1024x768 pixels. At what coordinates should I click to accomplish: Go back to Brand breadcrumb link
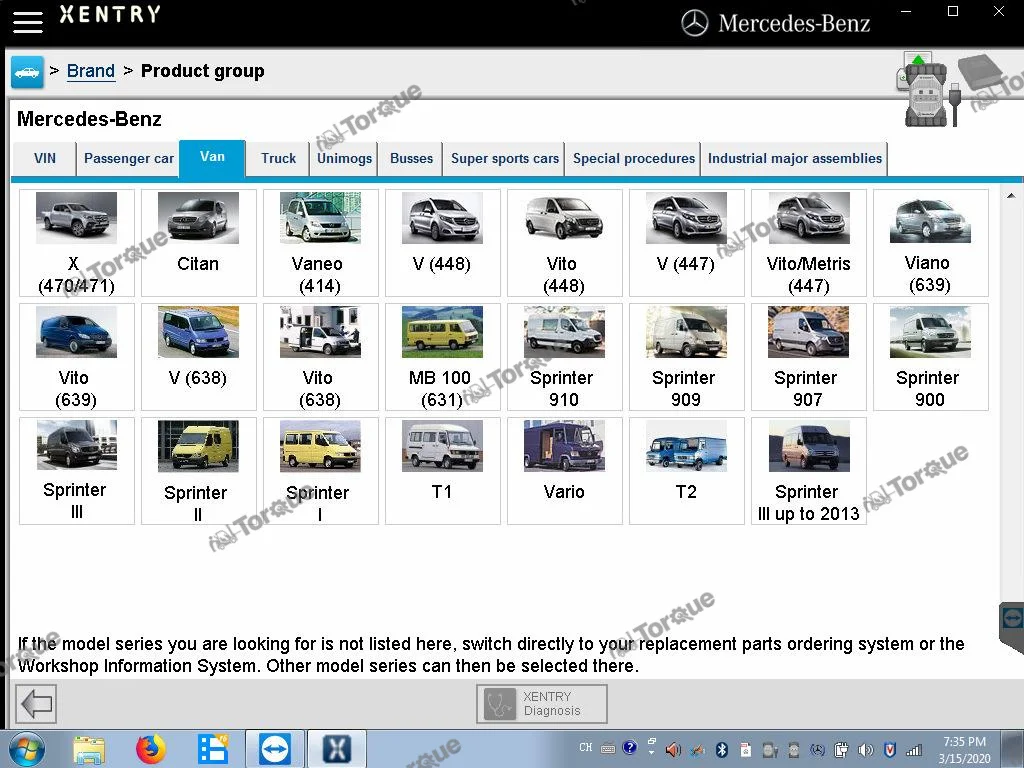(x=91, y=71)
